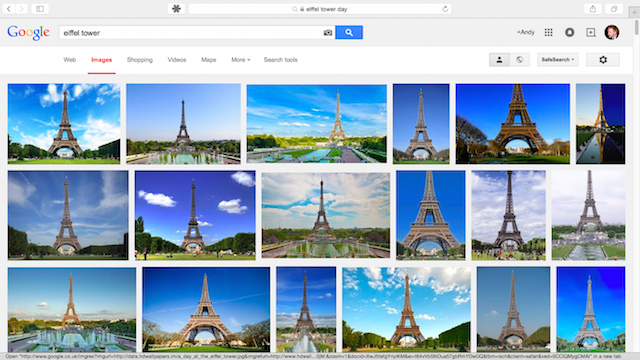Image resolution: width=640 pixels, height=360 pixels.
Task: Open the Google notifications bell icon
Action: tap(569, 32)
